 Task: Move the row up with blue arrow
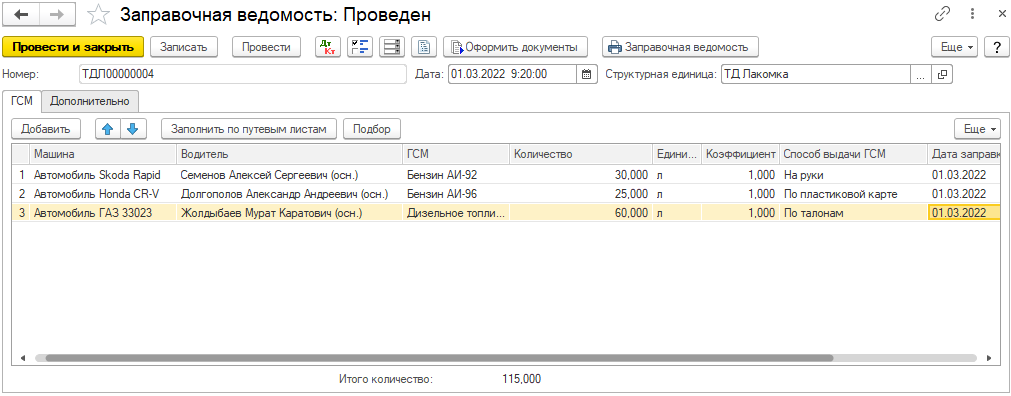(108, 129)
